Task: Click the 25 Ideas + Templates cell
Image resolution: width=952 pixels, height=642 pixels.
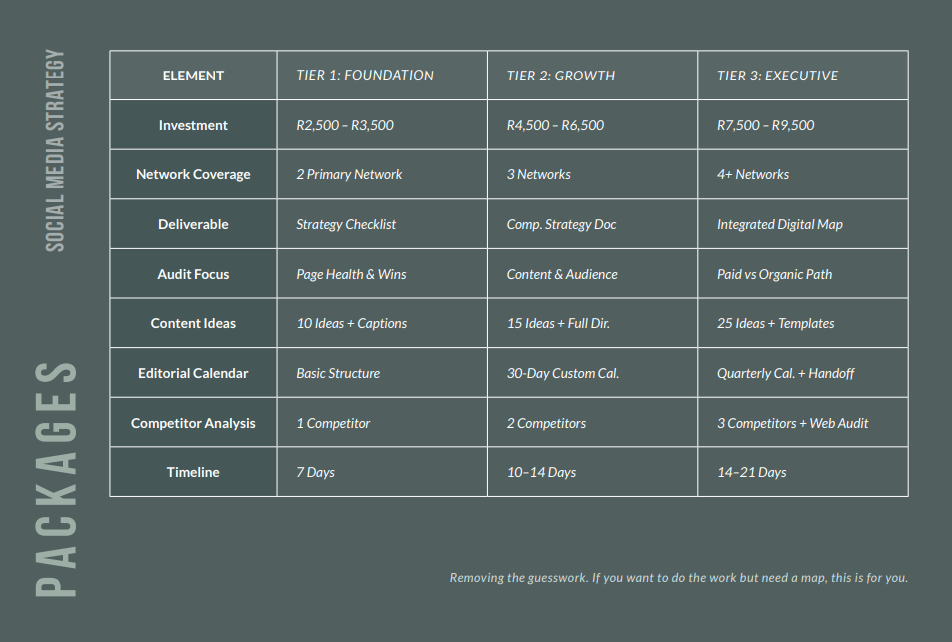Action: (775, 324)
